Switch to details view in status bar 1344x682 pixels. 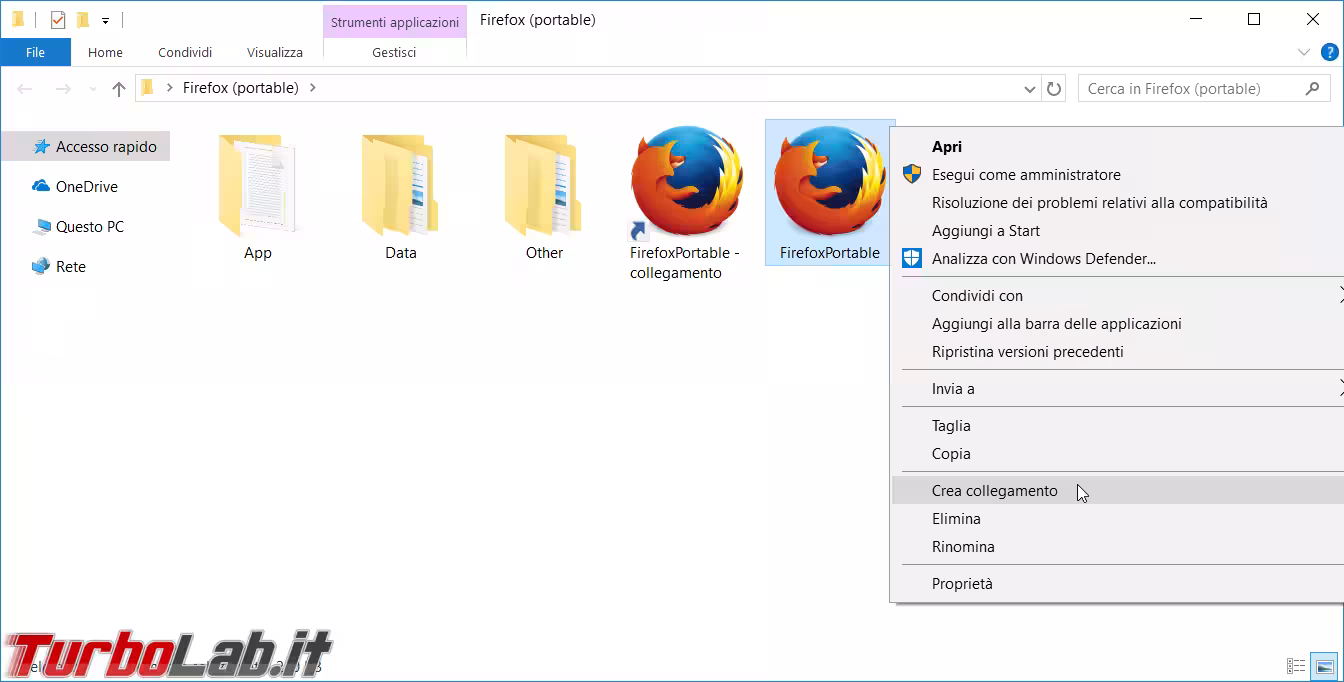1296,666
